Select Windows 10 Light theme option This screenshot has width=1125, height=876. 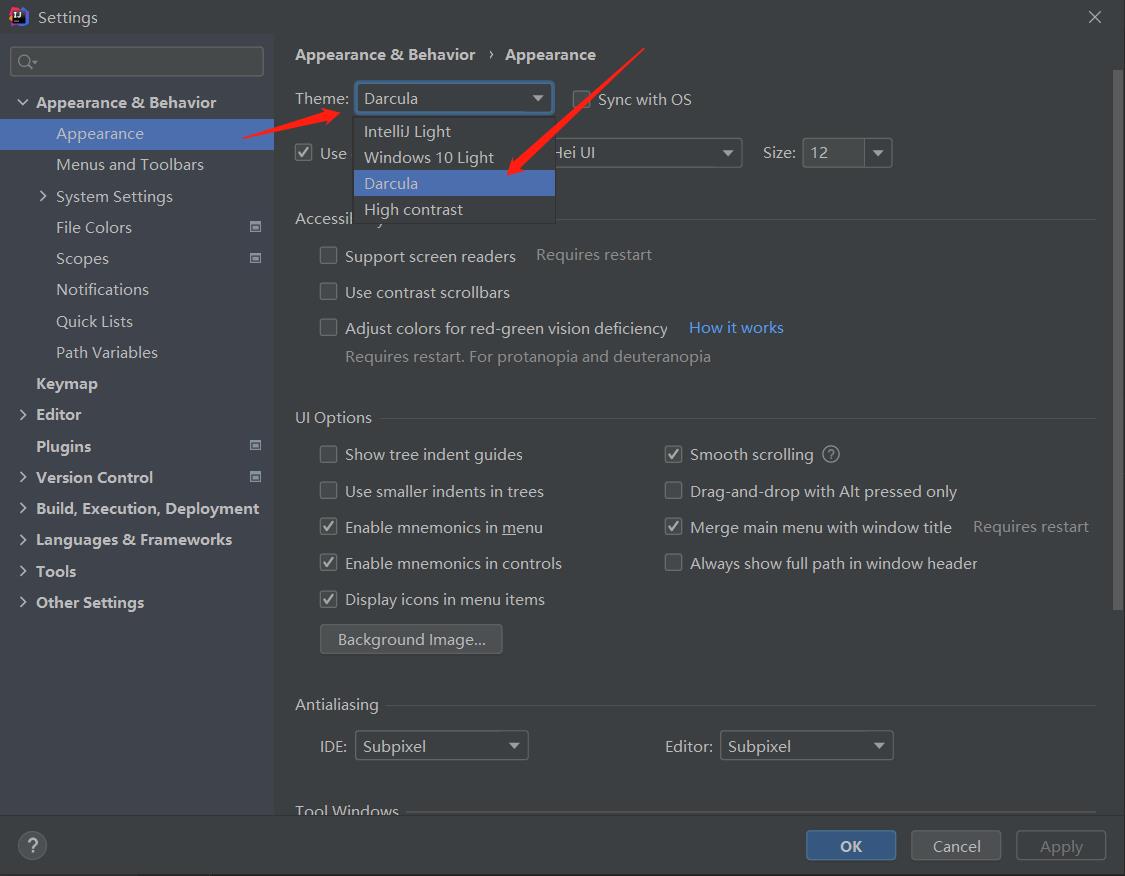(x=454, y=157)
